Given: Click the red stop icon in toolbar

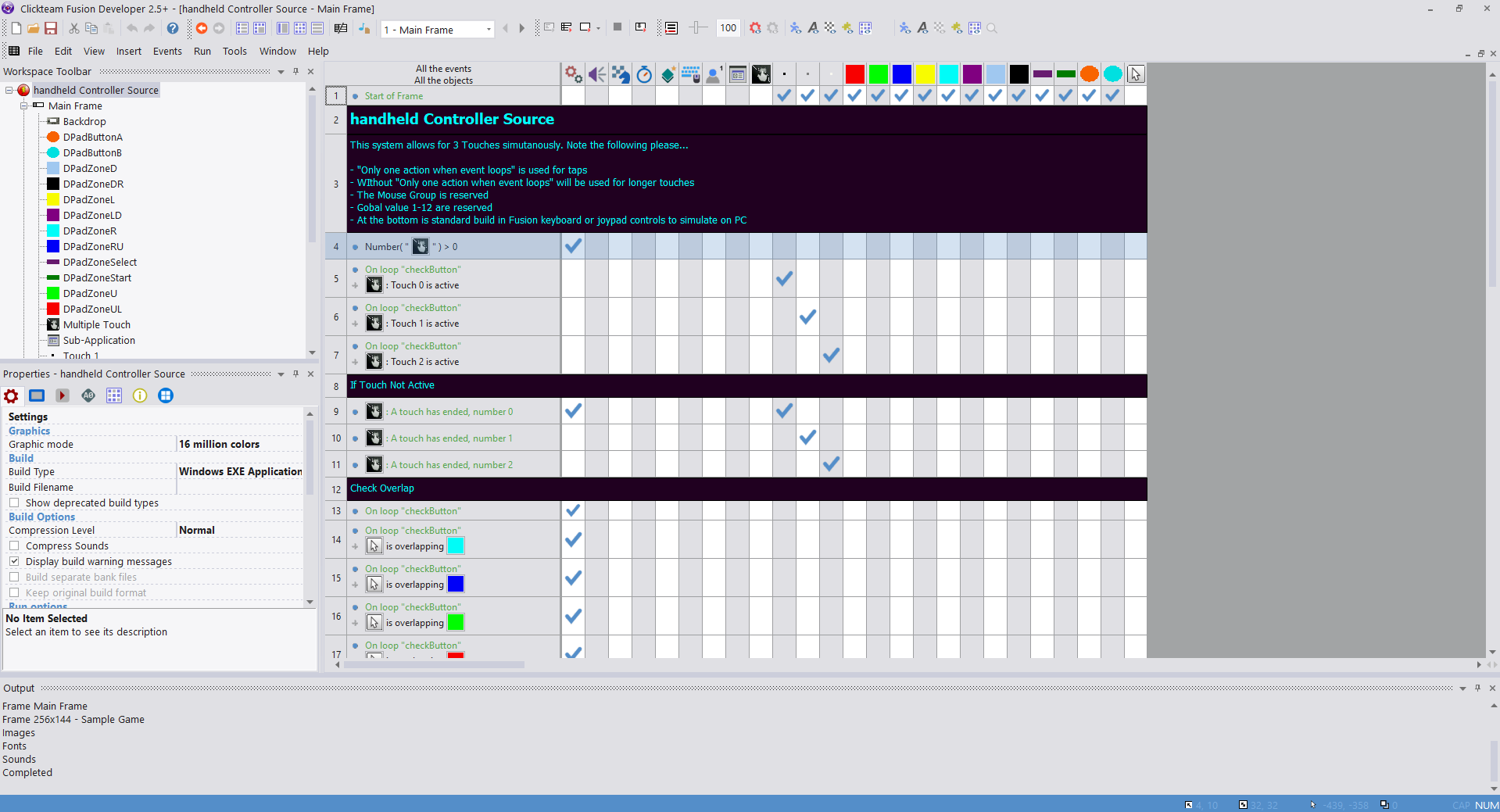Looking at the screenshot, I should pyautogui.click(x=202, y=28).
